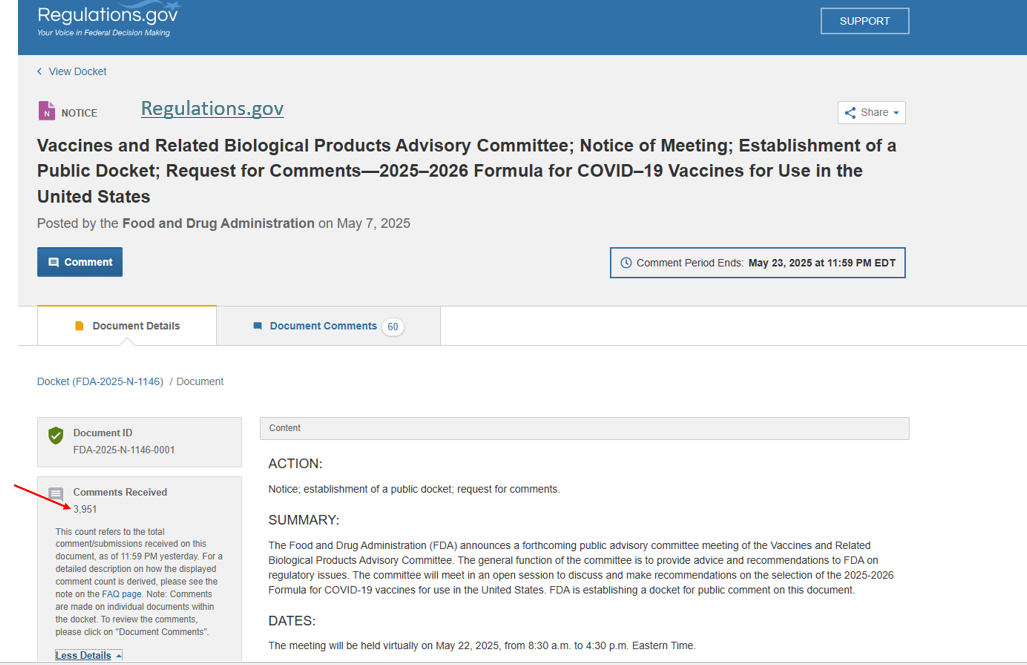Open the FAQ page link
The height and width of the screenshot is (665, 1027).
122,594
